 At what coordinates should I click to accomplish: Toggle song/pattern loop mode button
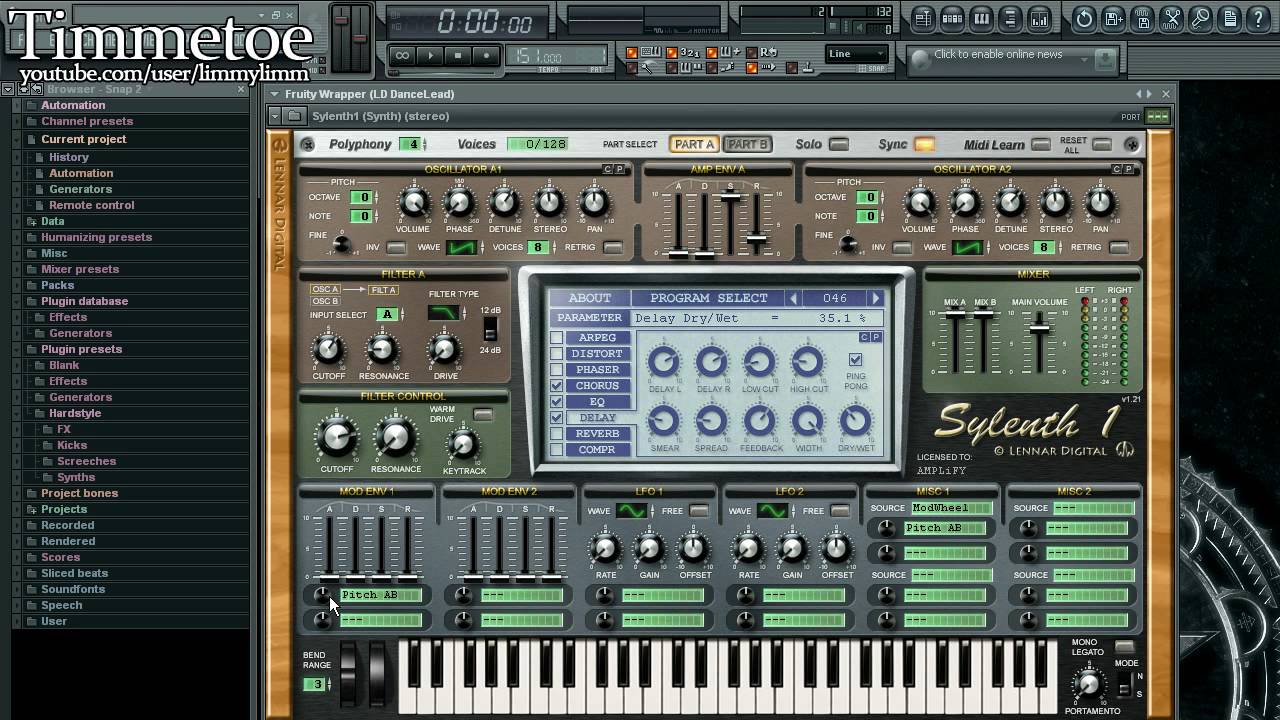[402, 56]
